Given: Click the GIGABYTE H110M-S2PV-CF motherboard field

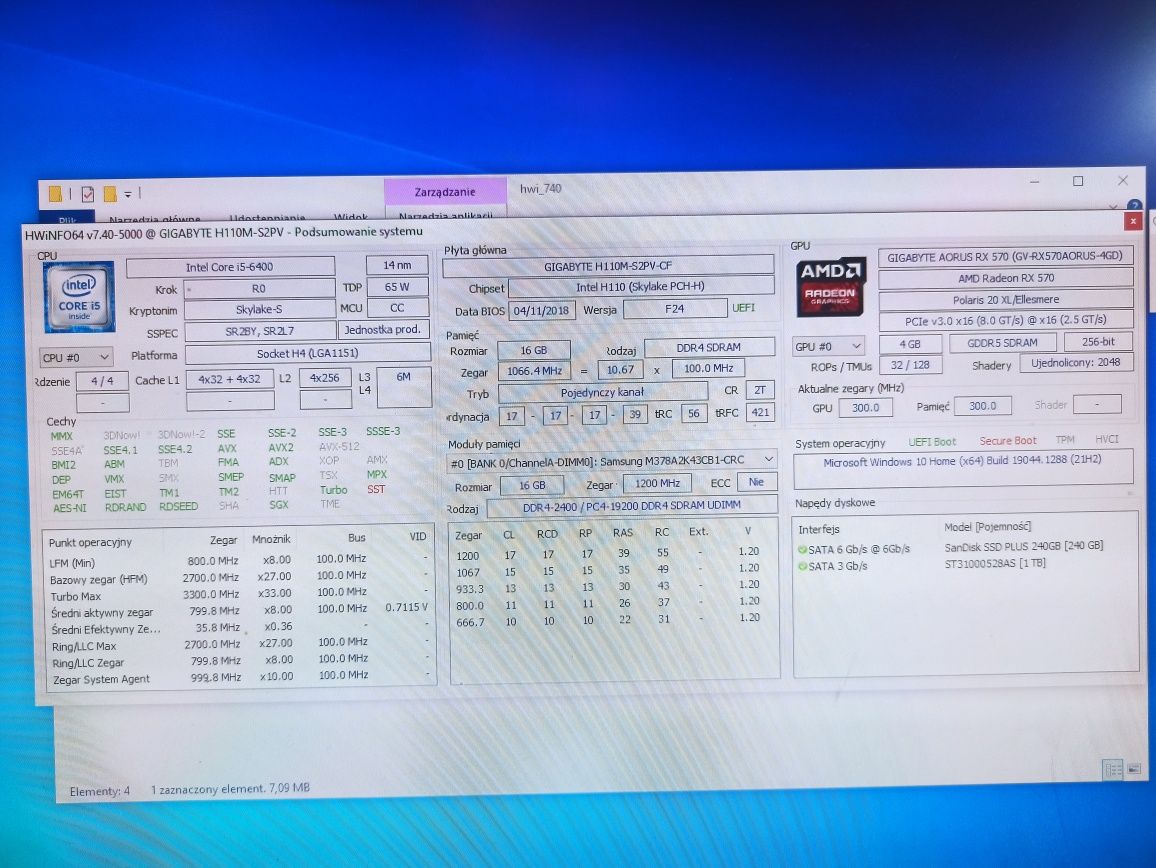Looking at the screenshot, I should 608,266.
